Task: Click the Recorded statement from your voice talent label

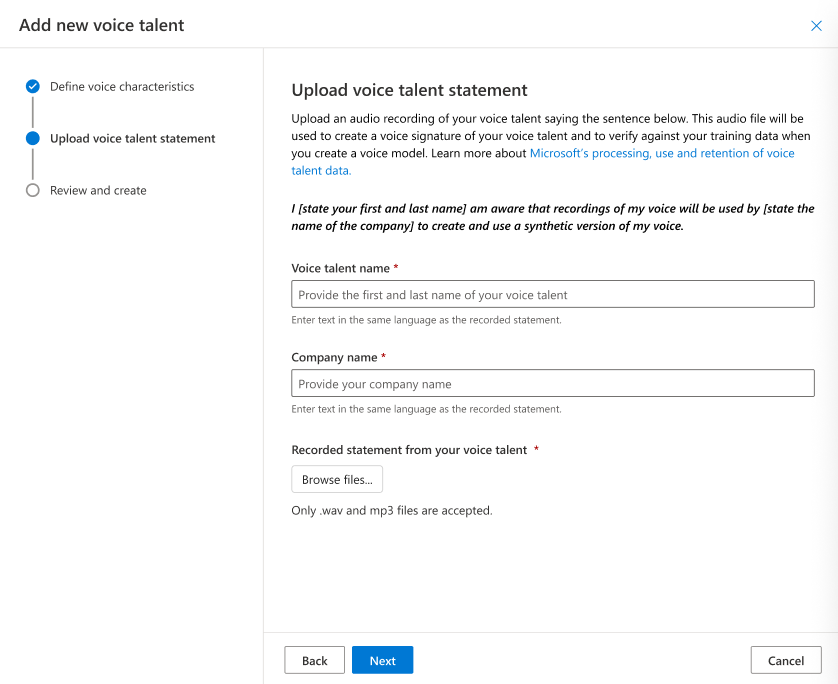Action: (x=409, y=450)
